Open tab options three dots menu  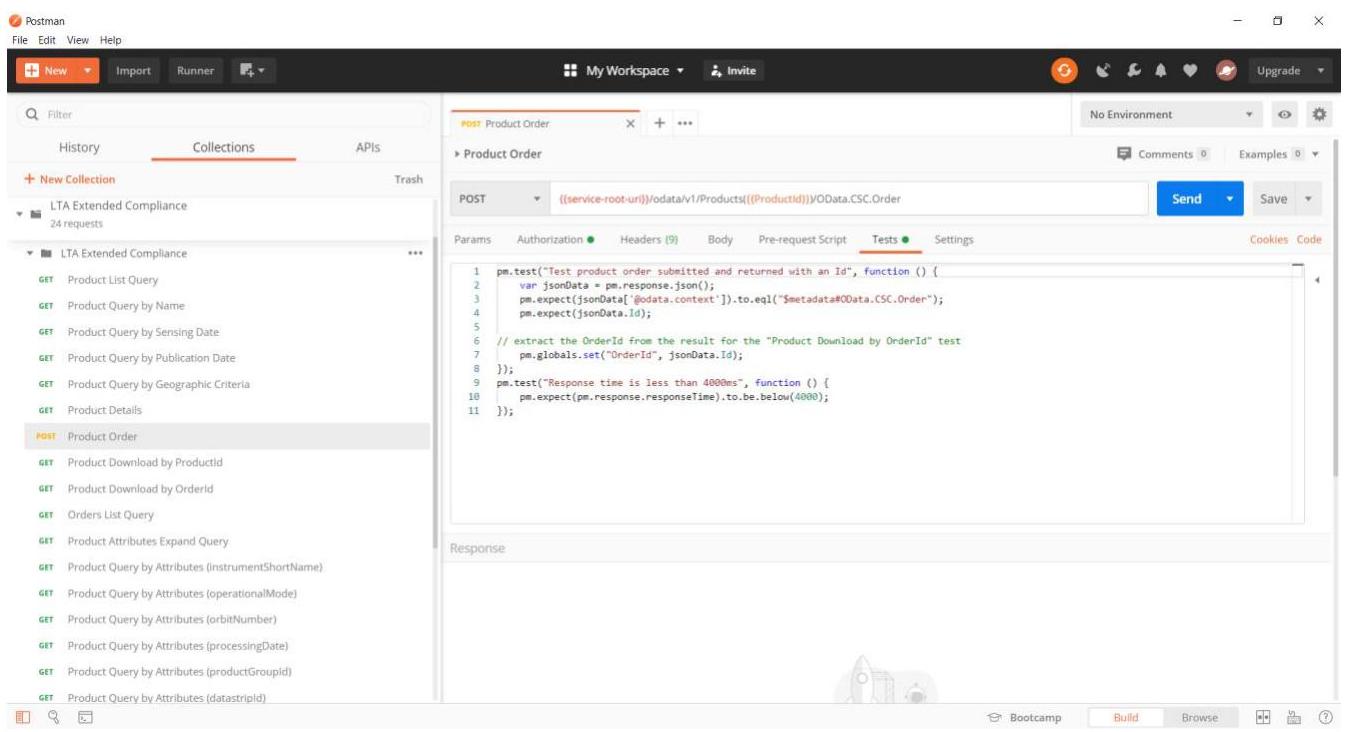685,124
